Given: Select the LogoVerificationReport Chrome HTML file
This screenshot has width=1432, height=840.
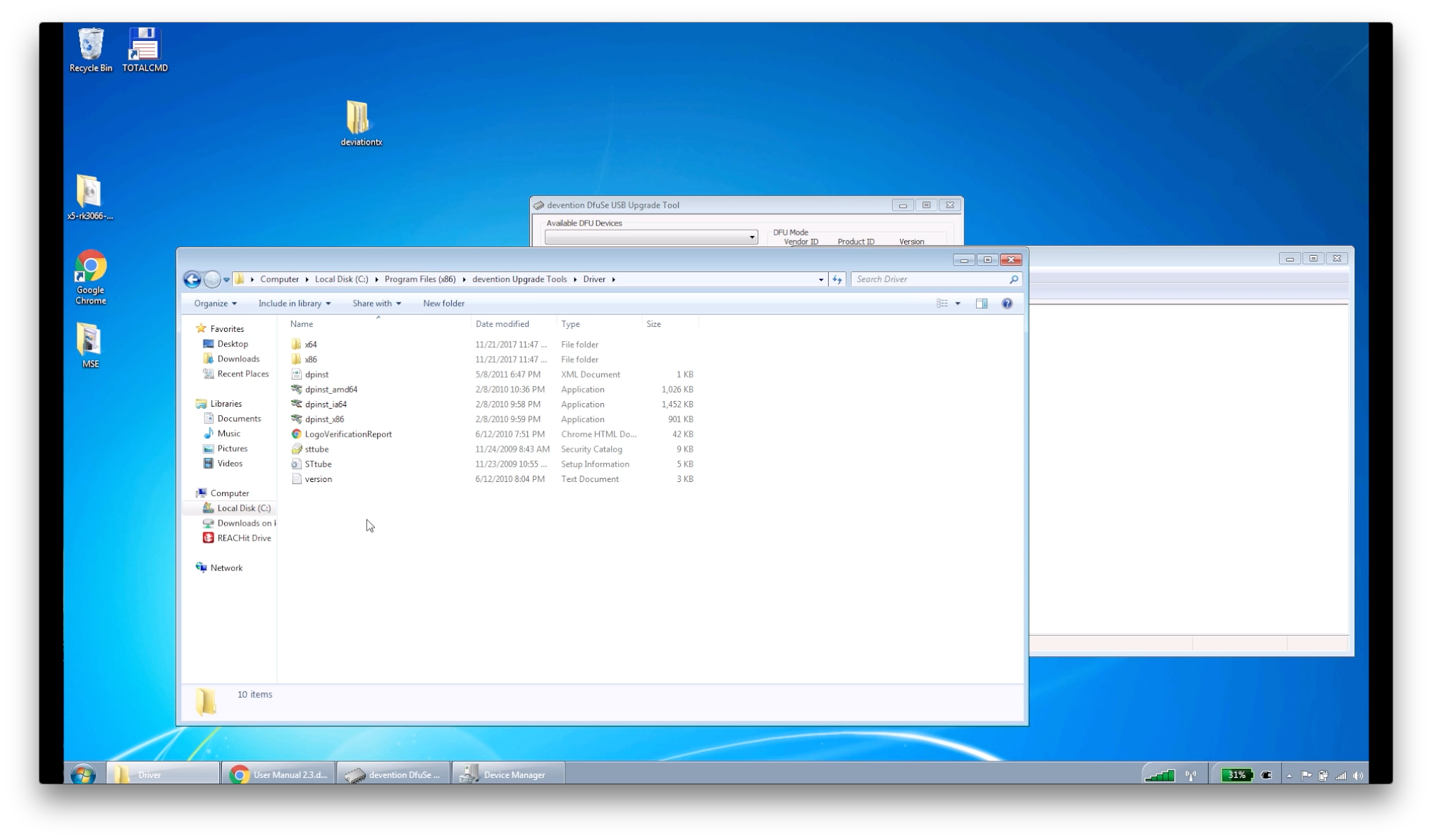Looking at the screenshot, I should 348,434.
